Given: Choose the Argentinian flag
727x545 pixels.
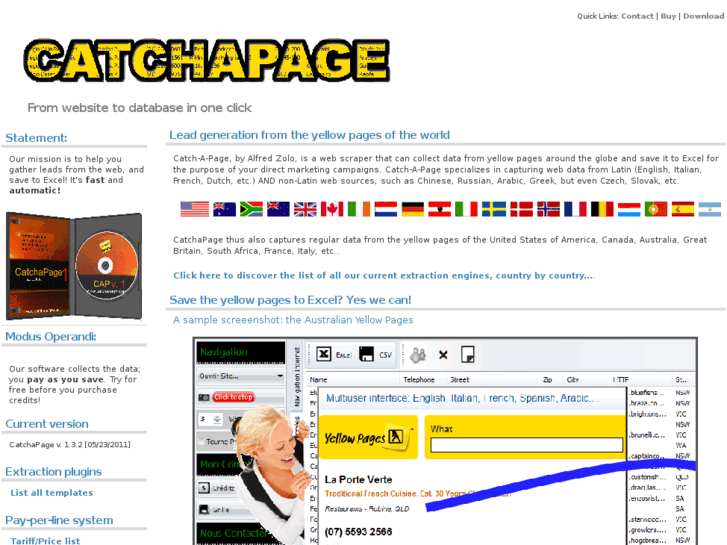Looking at the screenshot, I should [710, 209].
